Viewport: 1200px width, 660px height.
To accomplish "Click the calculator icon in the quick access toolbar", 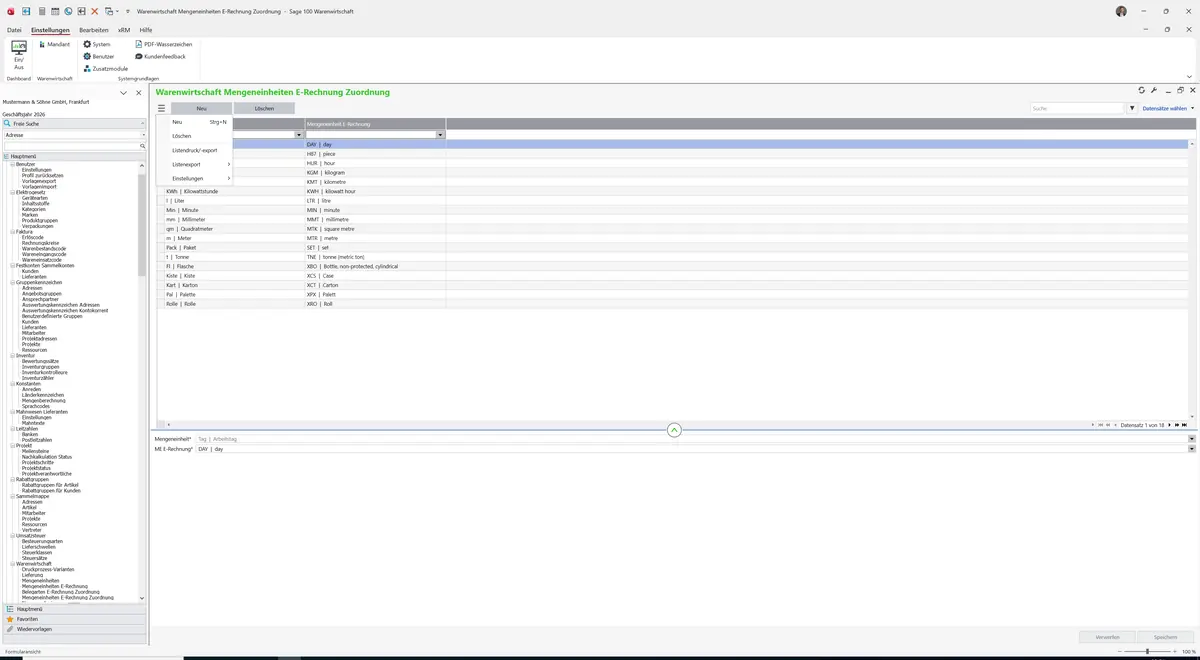I will (x=41, y=11).
